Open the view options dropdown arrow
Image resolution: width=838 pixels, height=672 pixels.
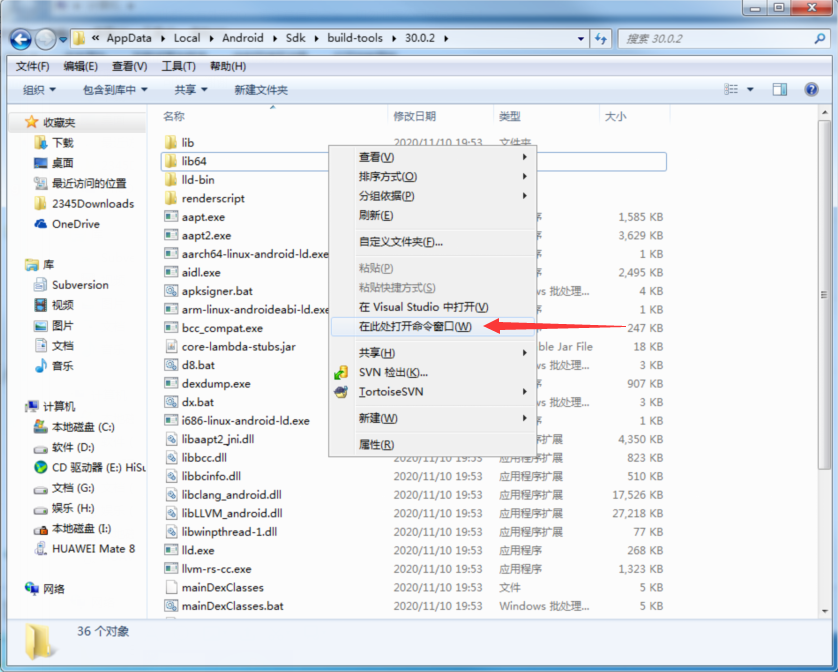(750, 89)
